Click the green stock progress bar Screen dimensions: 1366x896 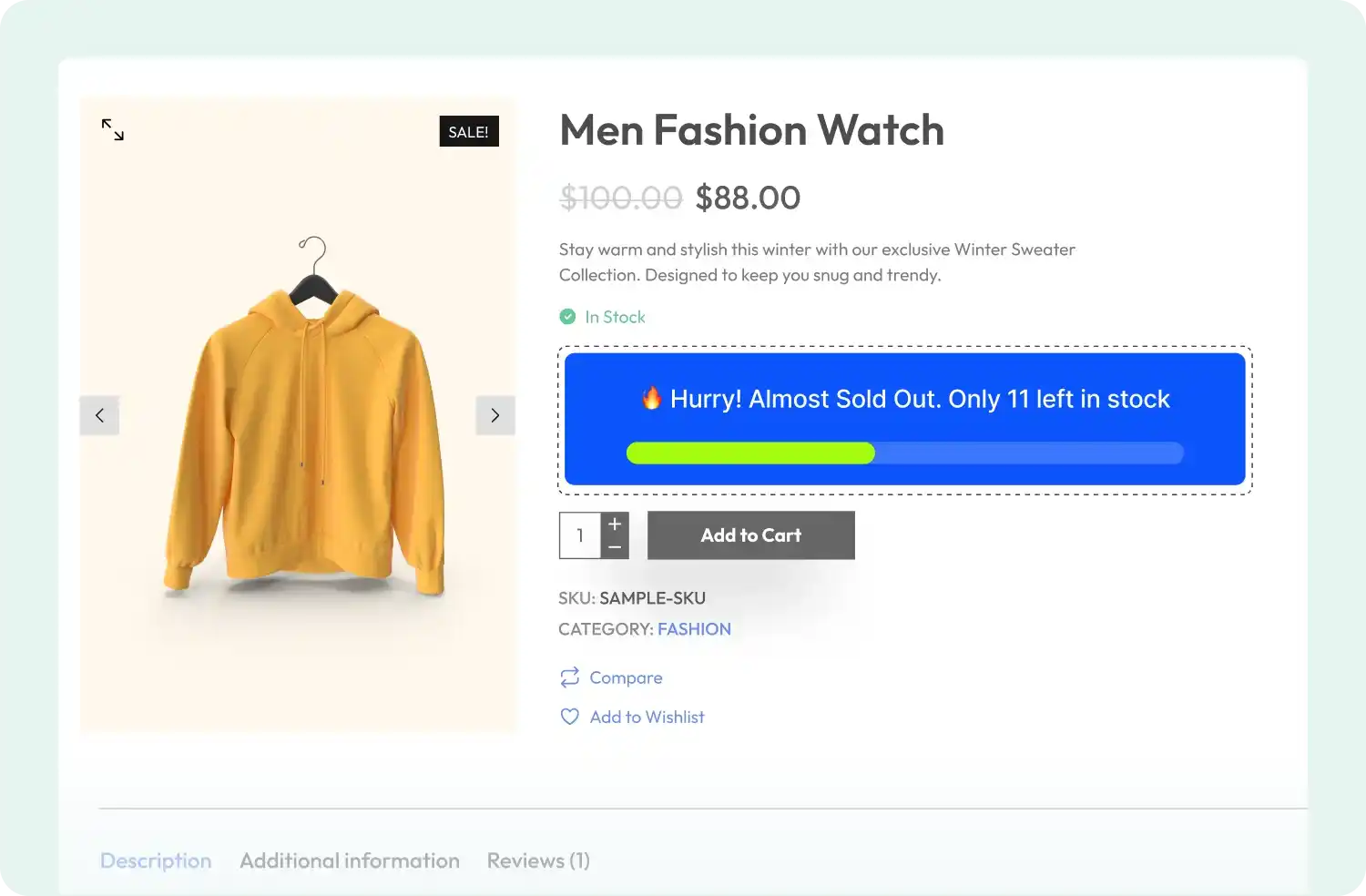pyautogui.click(x=750, y=453)
